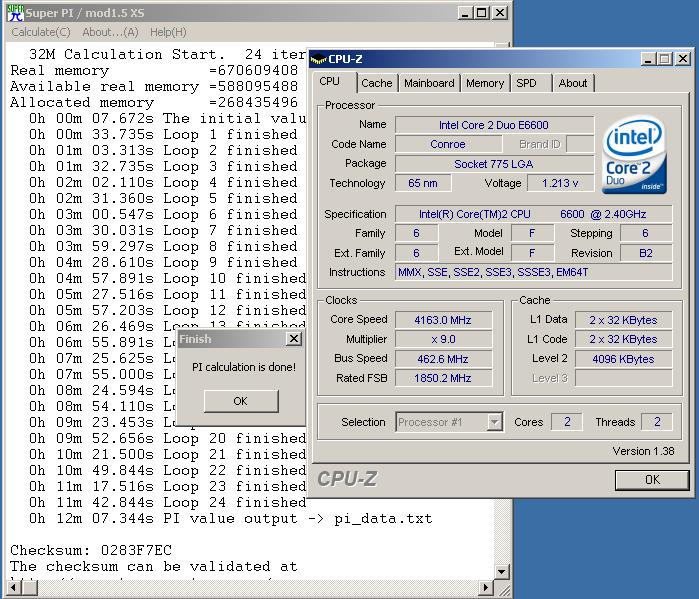699x599 pixels.
Task: Click the Super PI title bar icon
Action: point(15,12)
